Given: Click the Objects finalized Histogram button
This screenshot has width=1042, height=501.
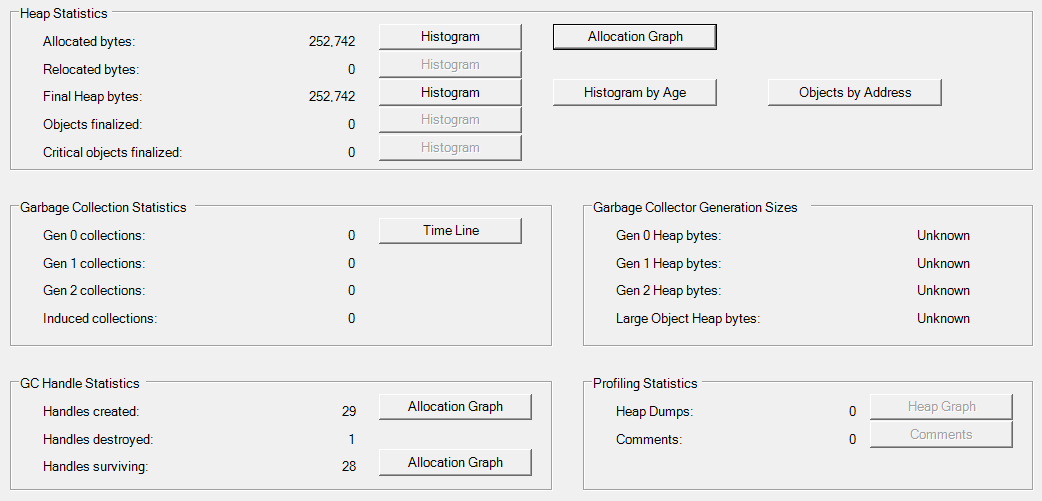Looking at the screenshot, I should click(450, 120).
